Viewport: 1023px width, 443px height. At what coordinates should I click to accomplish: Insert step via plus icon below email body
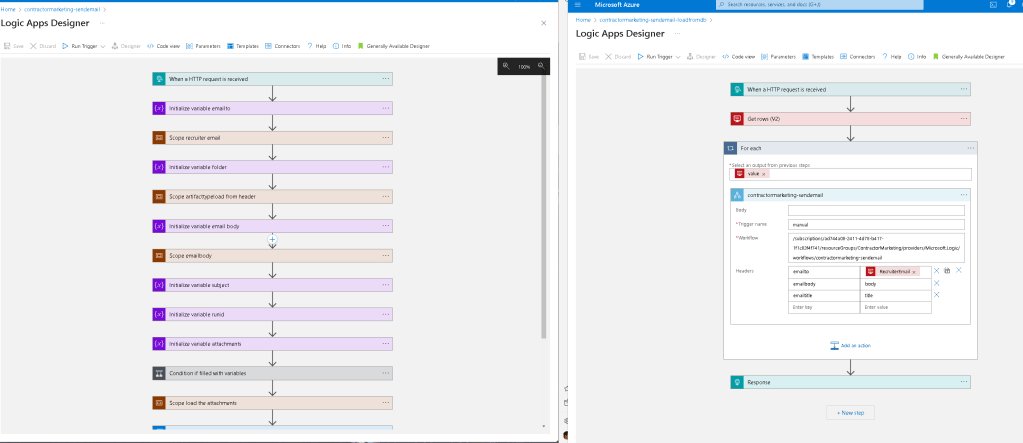pos(273,240)
